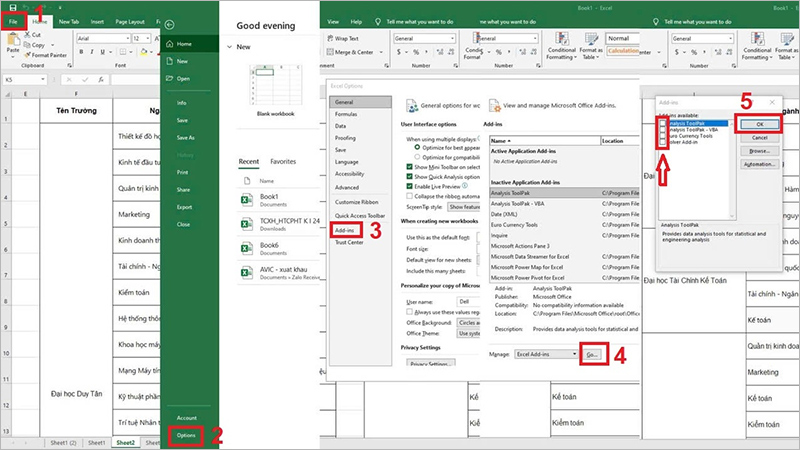Toggle Underline formatting
800x450 pixels.
click(x=103, y=52)
